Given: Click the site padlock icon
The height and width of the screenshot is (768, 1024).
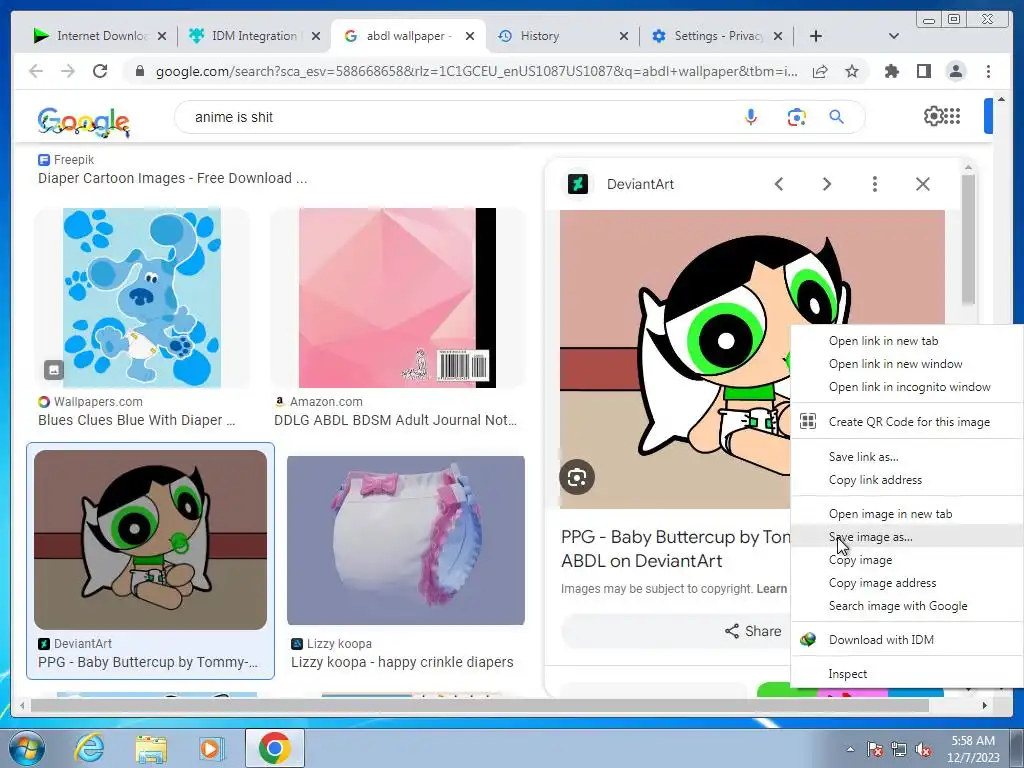Looking at the screenshot, I should pos(139,71).
